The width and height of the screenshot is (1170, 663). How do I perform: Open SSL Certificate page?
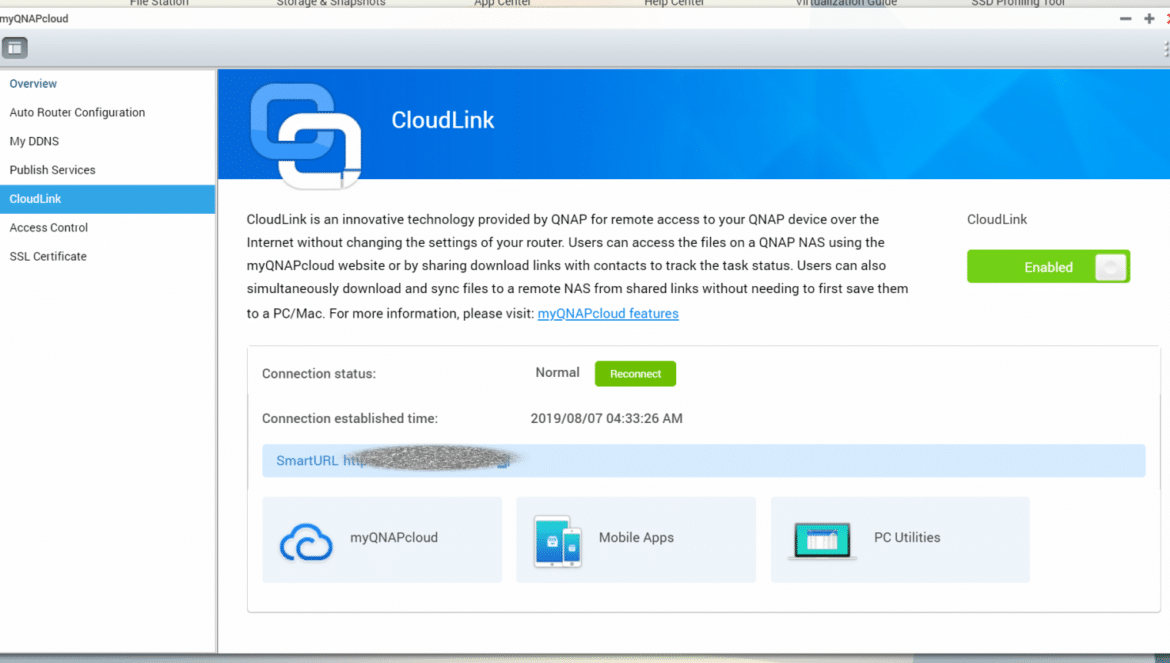48,257
